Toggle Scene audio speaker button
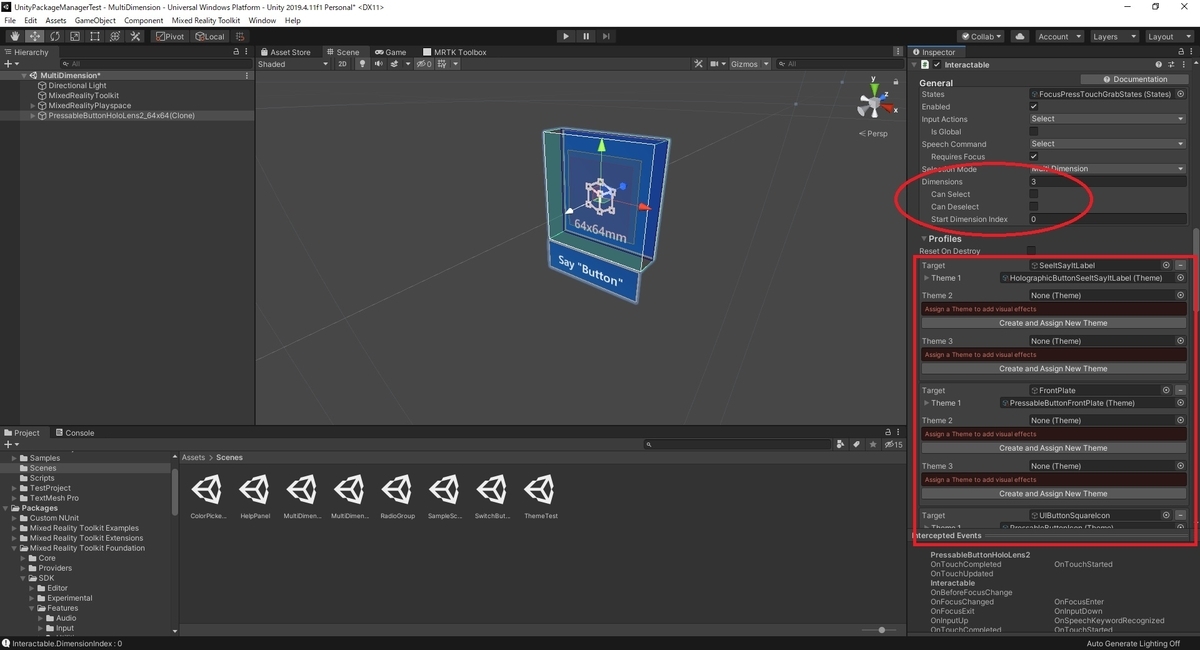The height and width of the screenshot is (650, 1200). coord(379,64)
